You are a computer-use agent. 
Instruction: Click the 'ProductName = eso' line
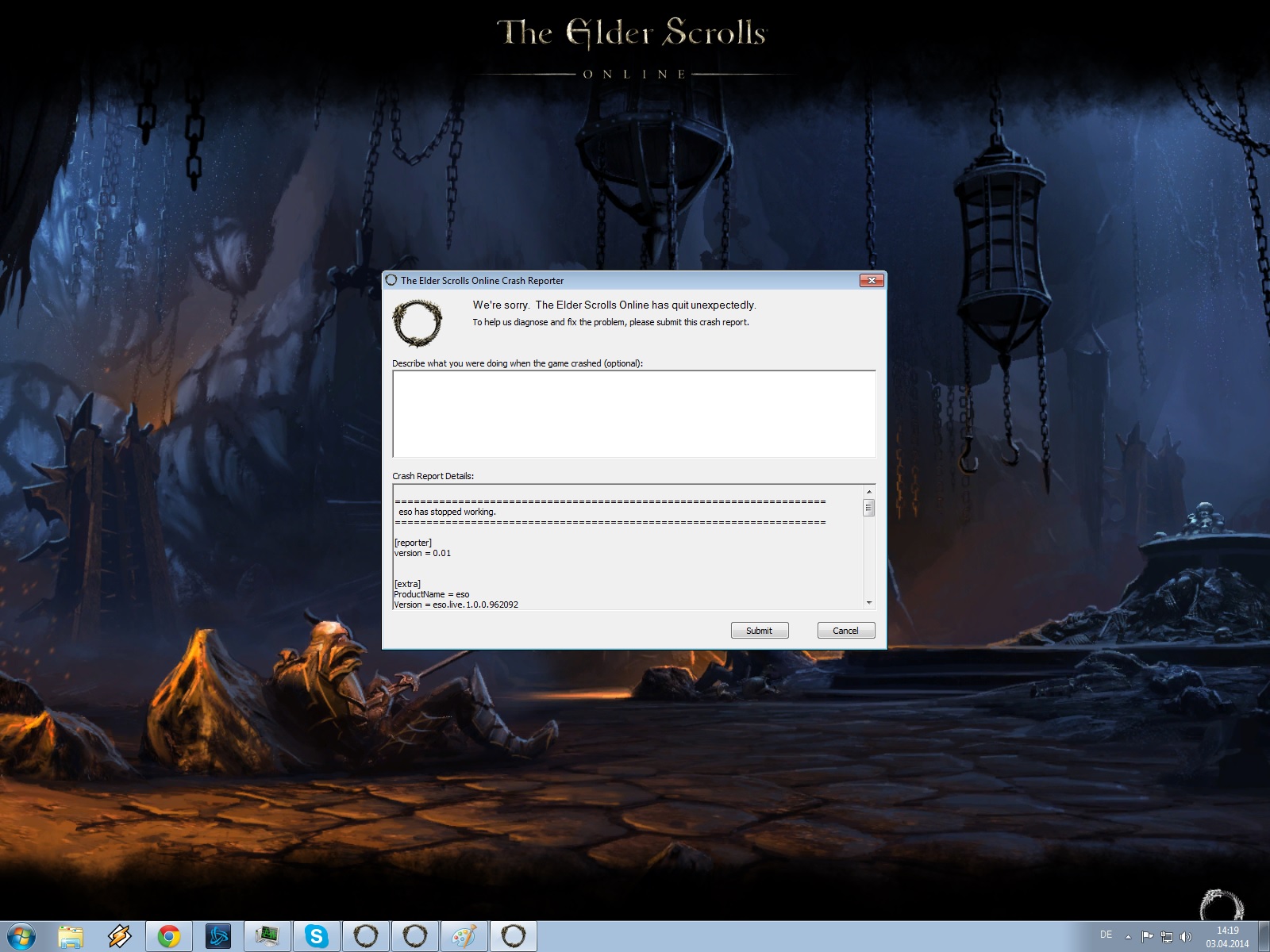pyautogui.click(x=432, y=594)
